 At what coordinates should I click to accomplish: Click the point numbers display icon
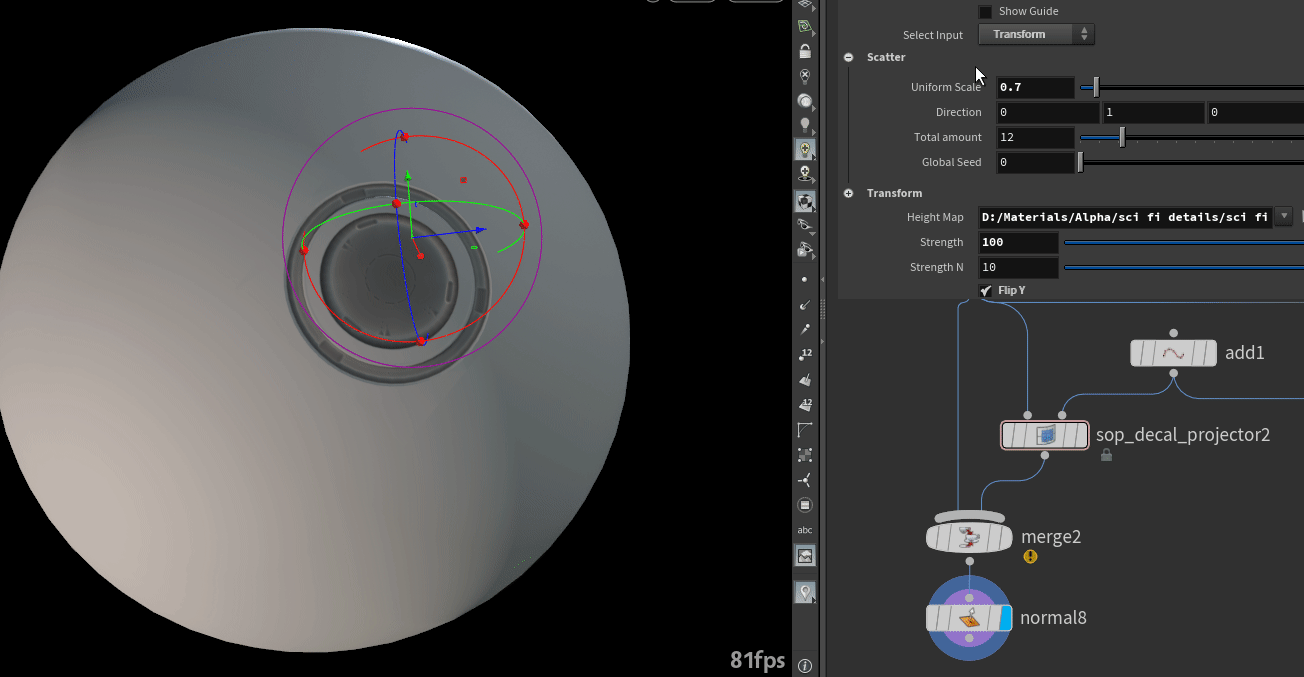click(x=805, y=352)
